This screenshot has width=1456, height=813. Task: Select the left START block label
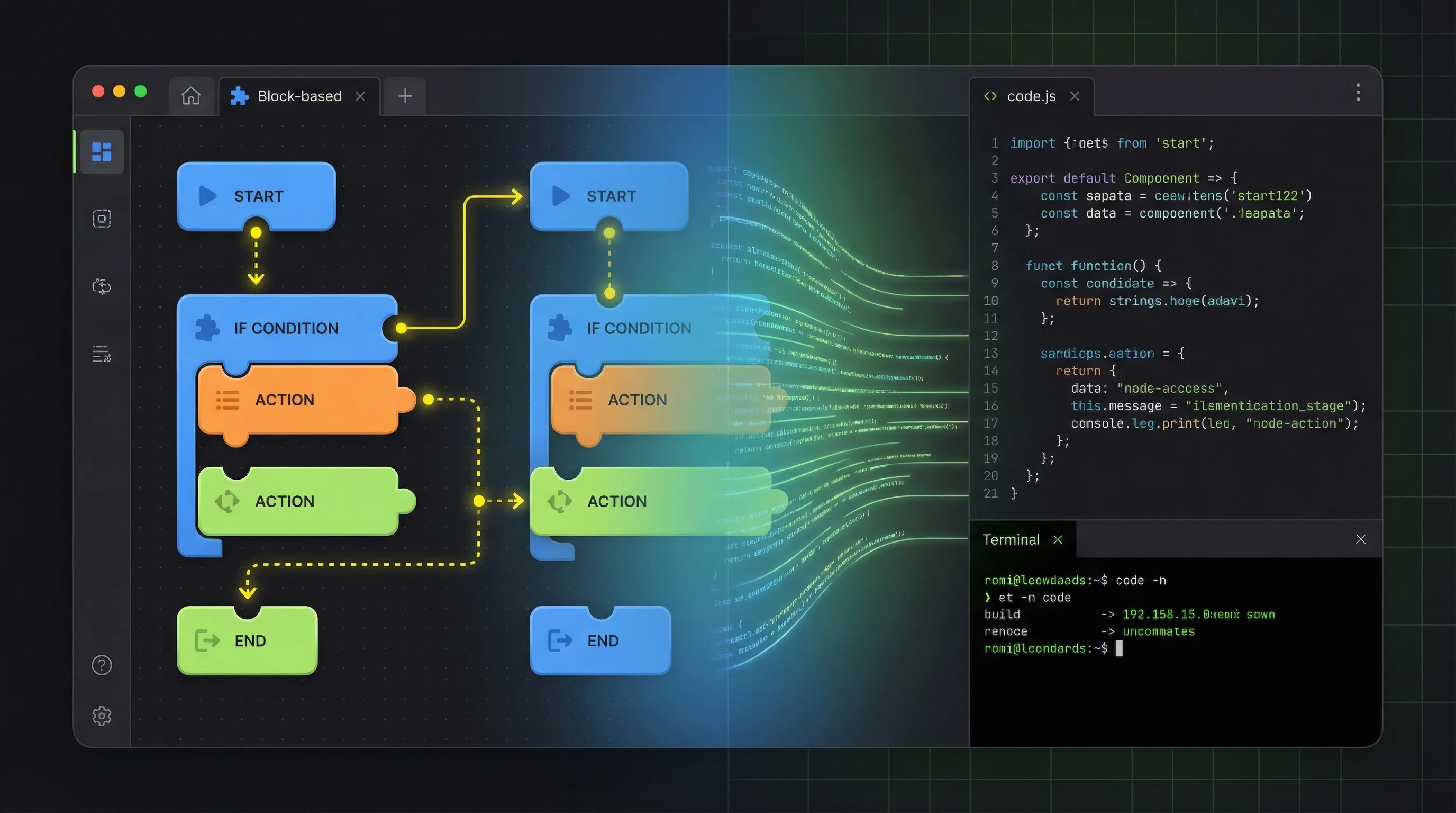tap(259, 196)
